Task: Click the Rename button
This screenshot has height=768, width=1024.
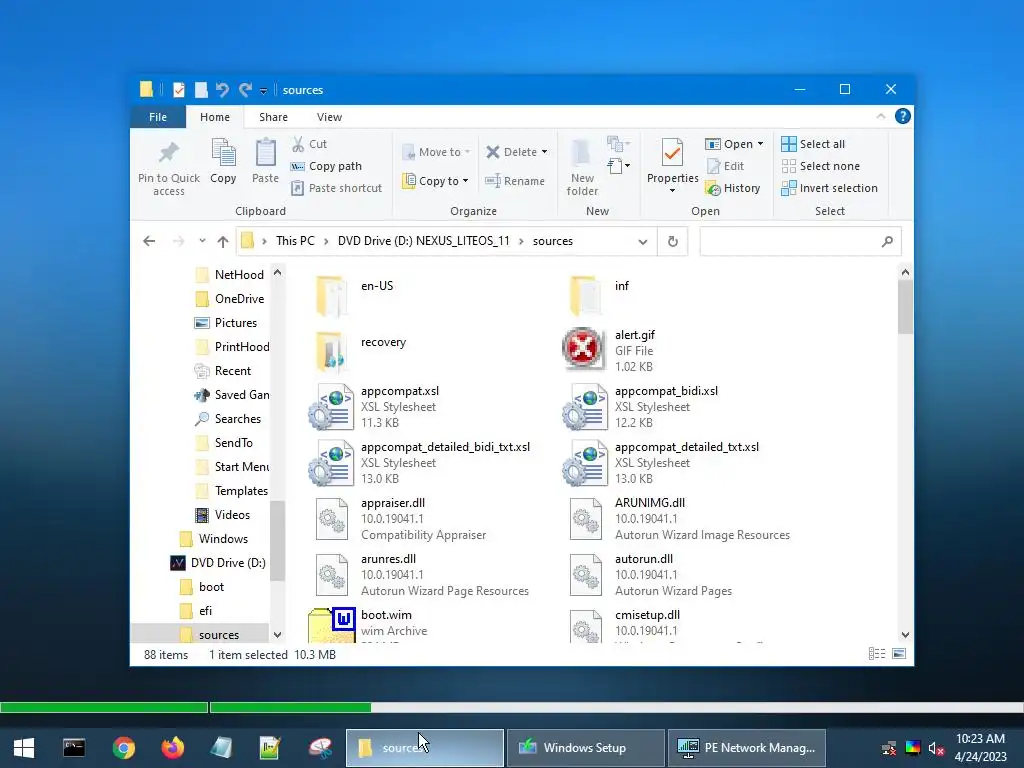Action: point(515,181)
